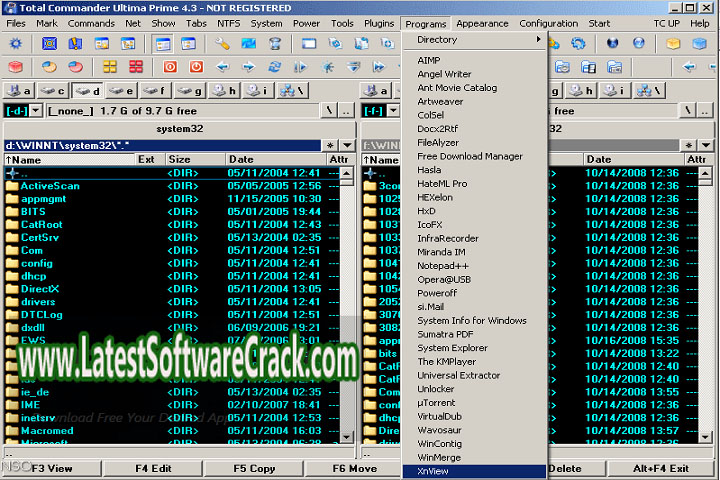720x480 pixels.
Task: Click the Alt+F4 Exit button
Action: click(x=661, y=469)
